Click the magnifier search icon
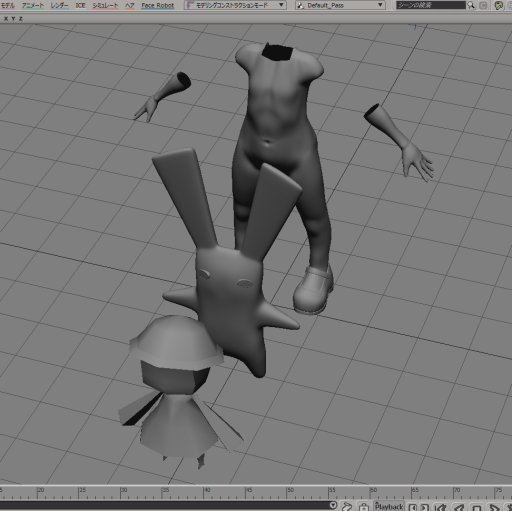512x511 pixels. pyautogui.click(x=471, y=5)
